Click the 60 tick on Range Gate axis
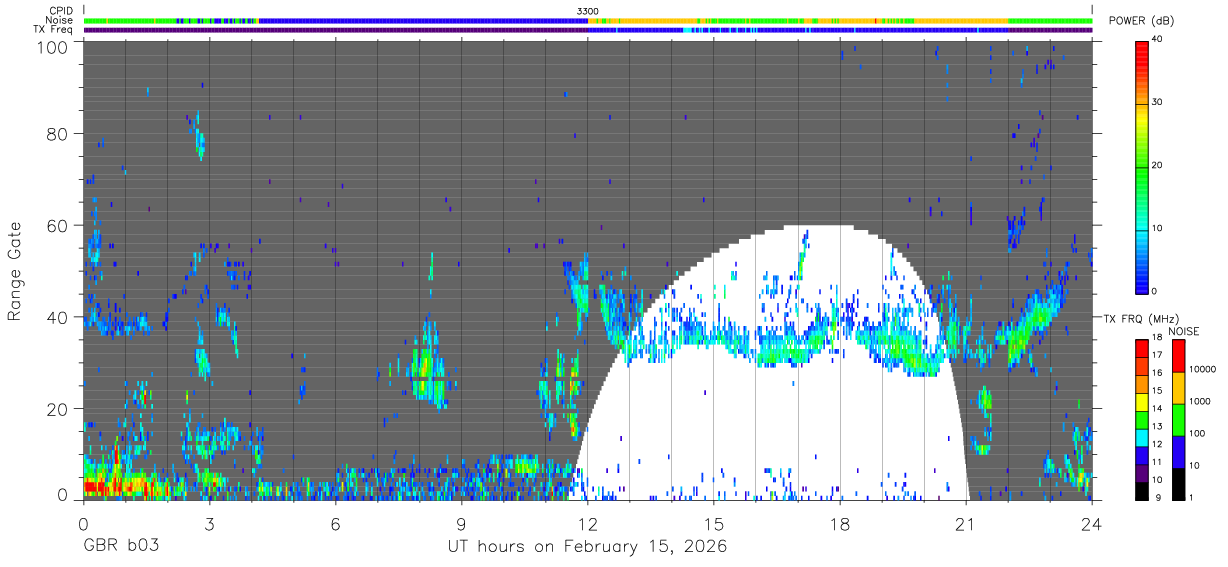This screenshot has height=567, width=1228. tap(59, 225)
